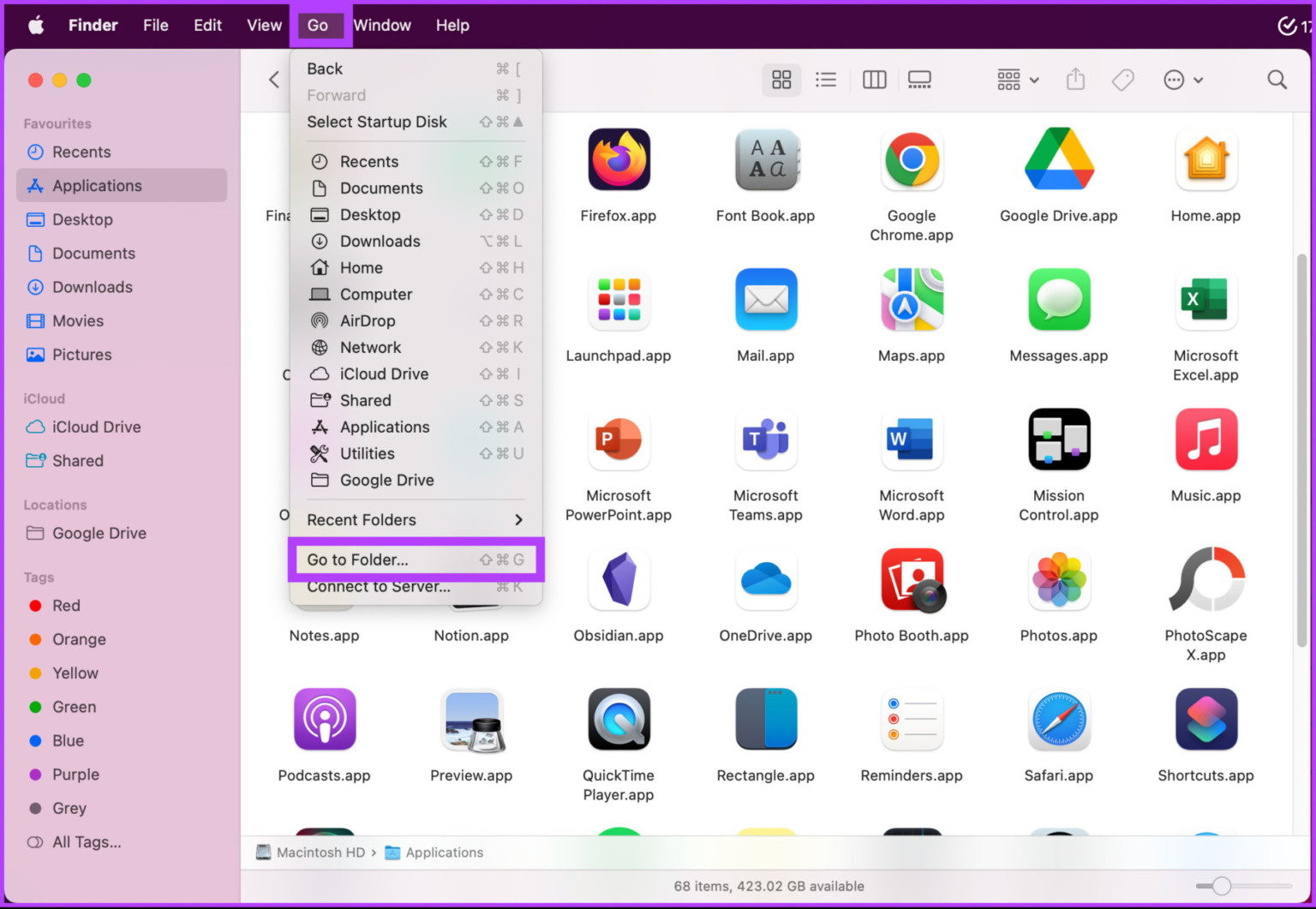This screenshot has height=909, width=1316.
Task: Expand the Recent Folders submenu
Action: tap(414, 520)
